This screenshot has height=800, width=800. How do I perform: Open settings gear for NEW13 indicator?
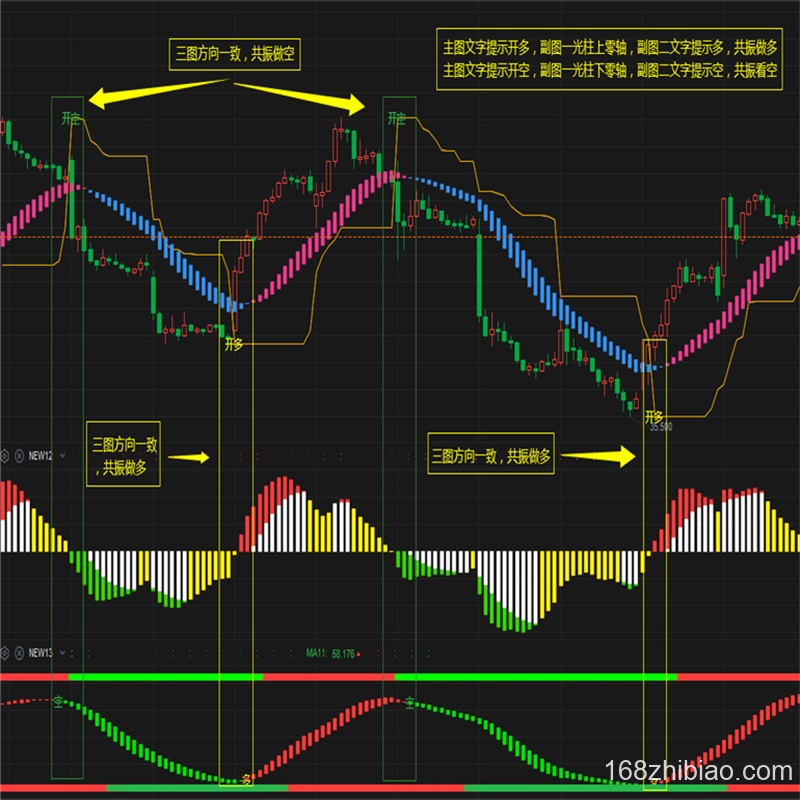point(5,653)
